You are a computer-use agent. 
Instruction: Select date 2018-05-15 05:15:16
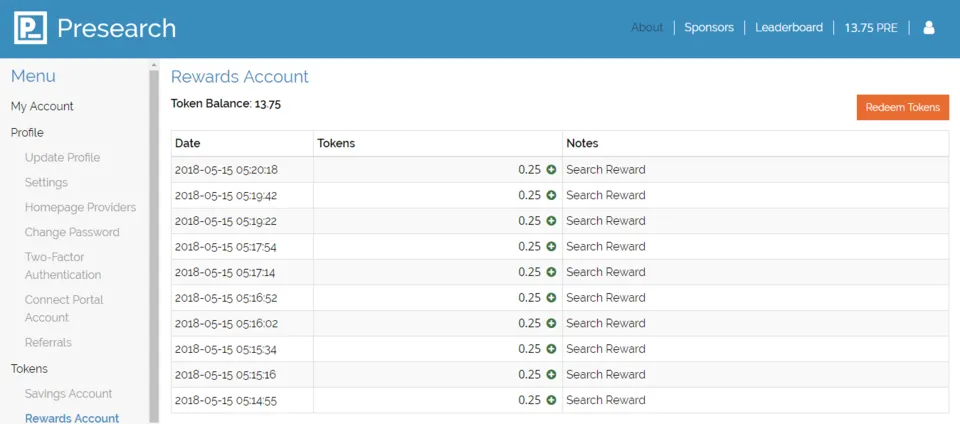tap(227, 374)
